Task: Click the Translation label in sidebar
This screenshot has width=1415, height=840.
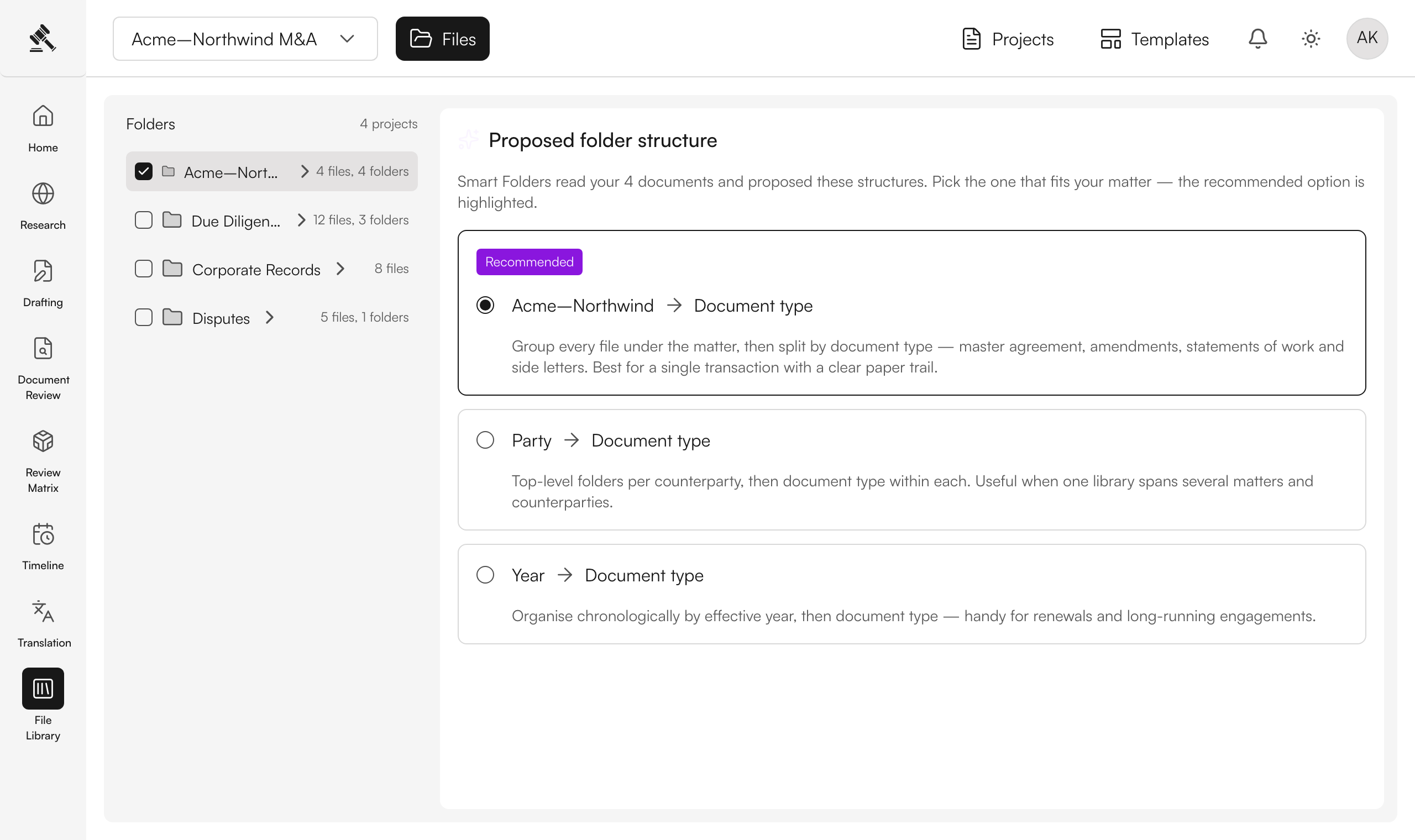Action: tap(44, 643)
